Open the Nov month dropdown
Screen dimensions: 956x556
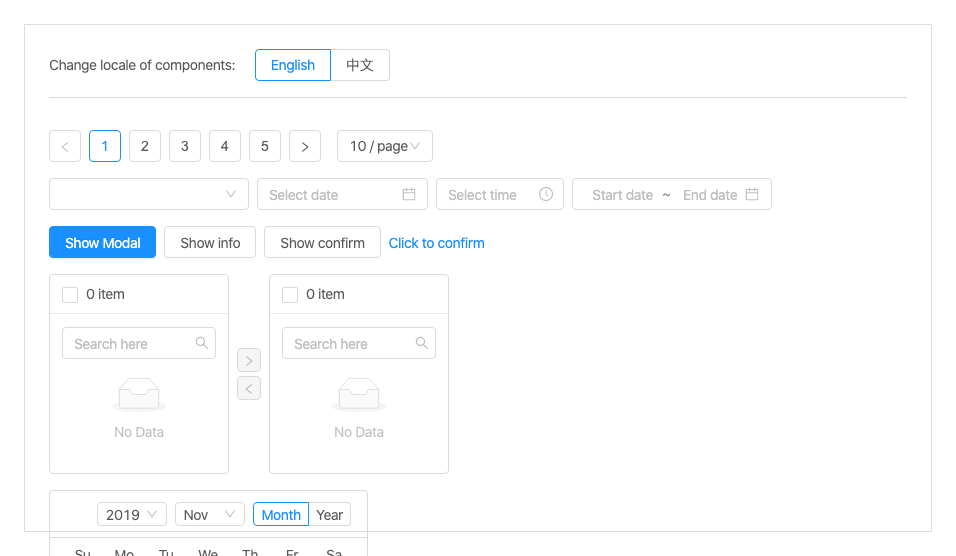pos(210,514)
